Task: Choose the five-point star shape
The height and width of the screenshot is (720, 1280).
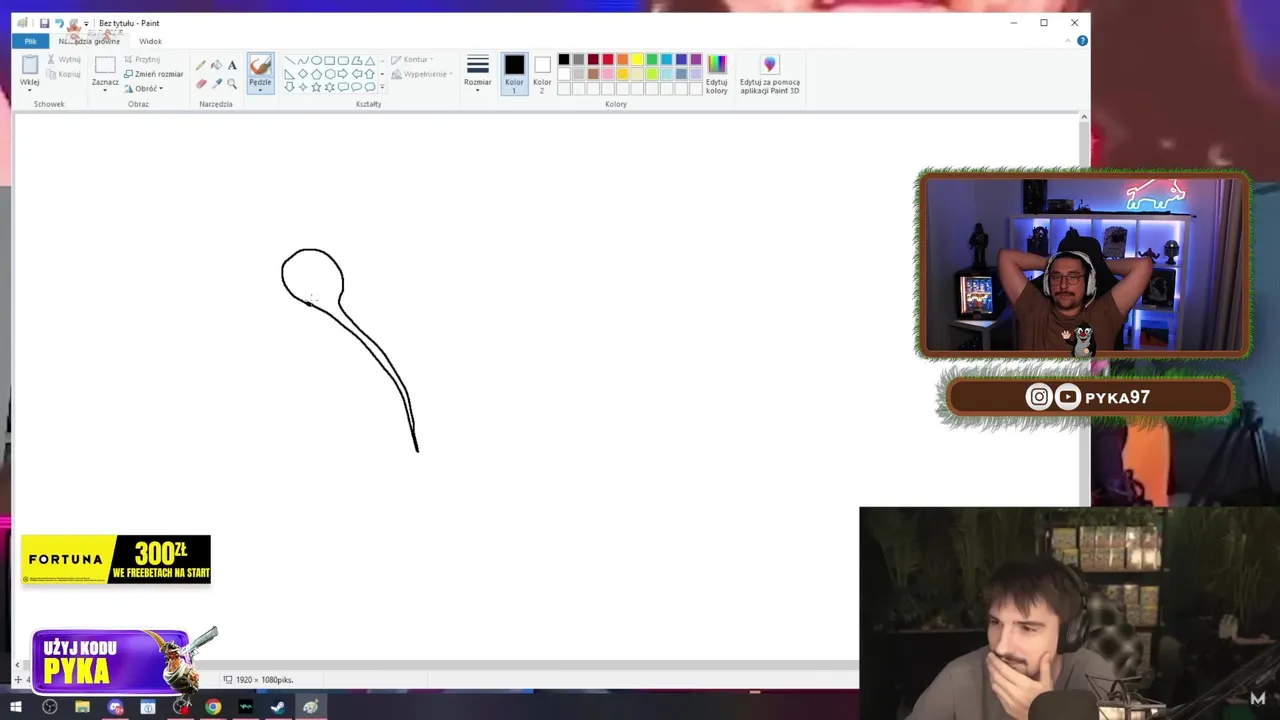Action: [x=316, y=87]
